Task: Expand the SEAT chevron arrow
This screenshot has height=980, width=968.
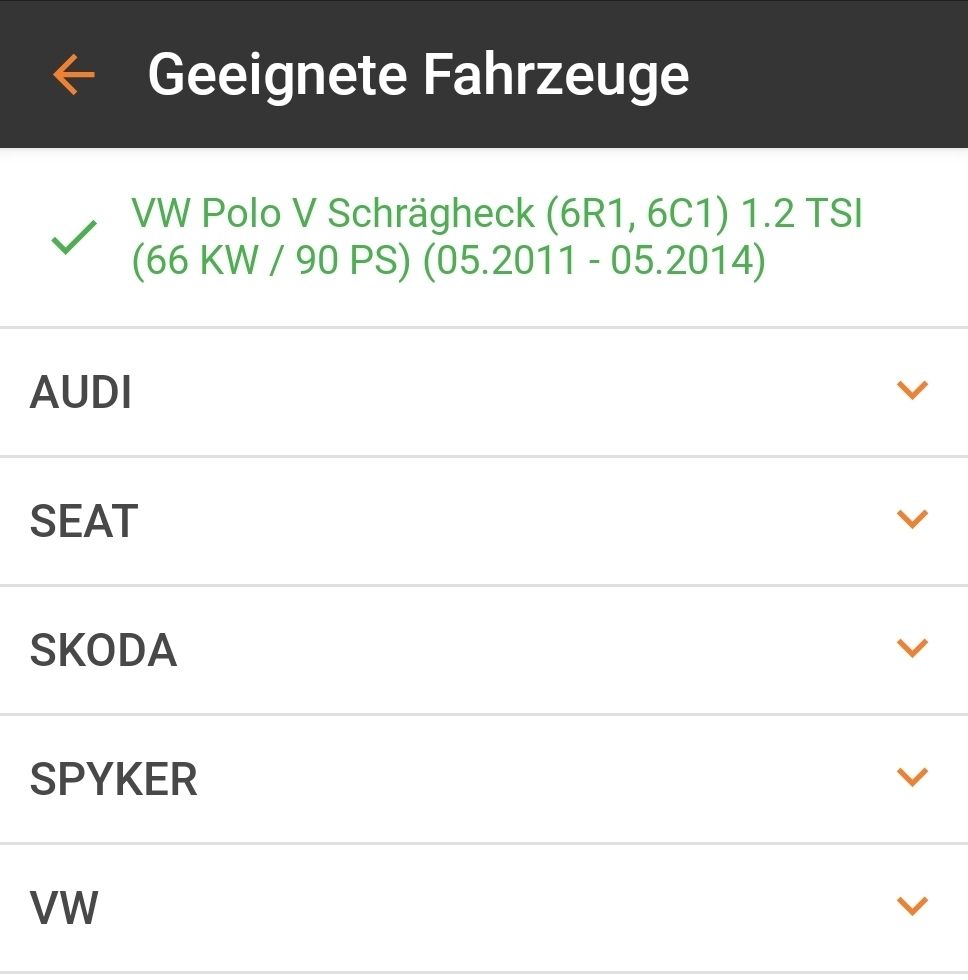Action: (x=912, y=519)
